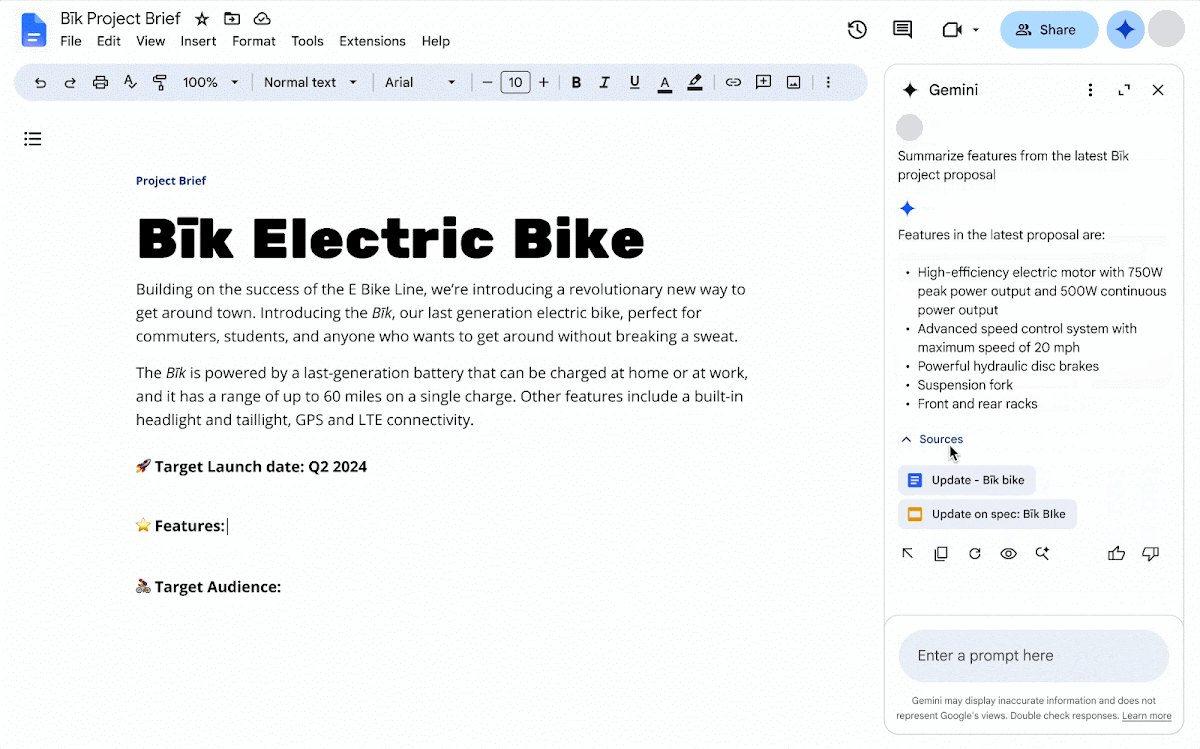Click the Share button

[1049, 30]
